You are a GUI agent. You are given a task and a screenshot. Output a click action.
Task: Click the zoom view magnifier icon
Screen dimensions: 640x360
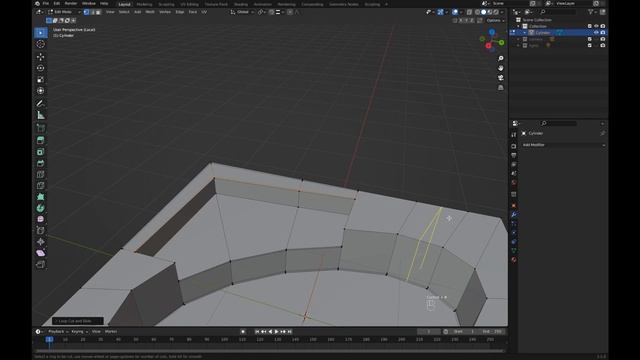(x=501, y=59)
